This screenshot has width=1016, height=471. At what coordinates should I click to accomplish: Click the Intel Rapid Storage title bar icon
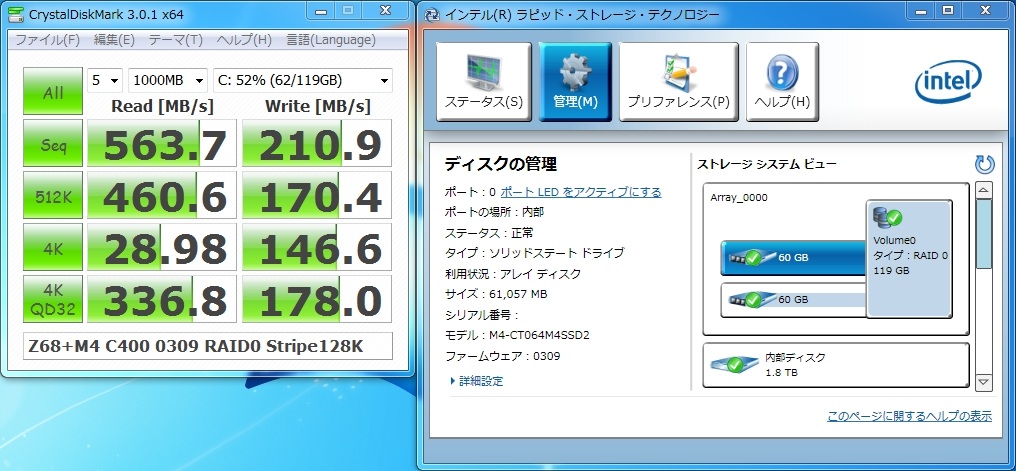433,14
